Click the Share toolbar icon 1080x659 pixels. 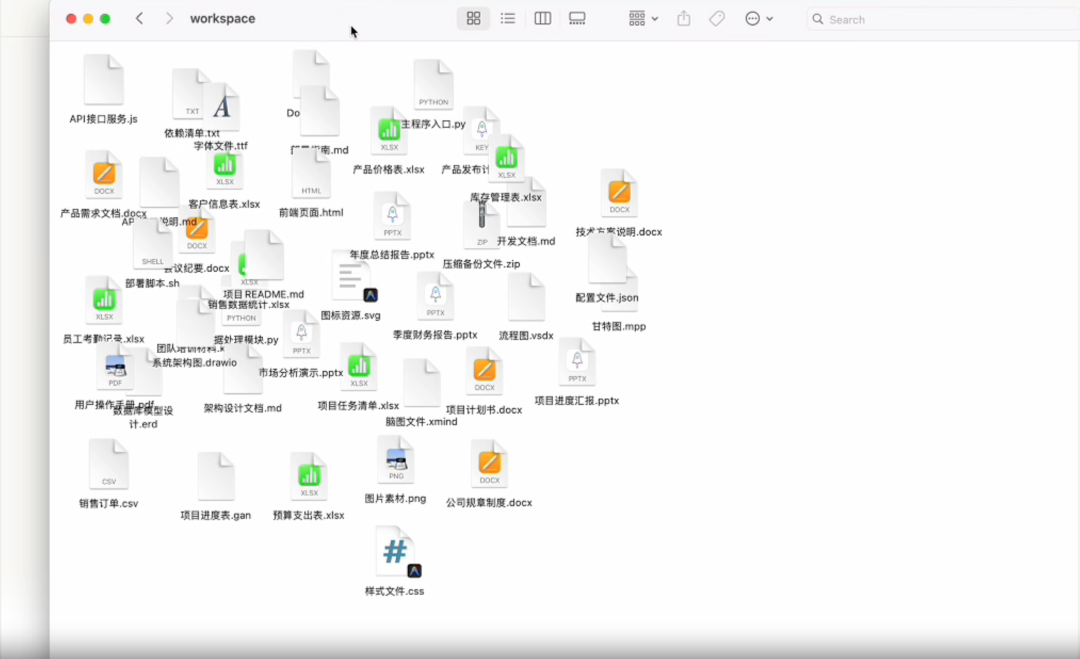684,19
